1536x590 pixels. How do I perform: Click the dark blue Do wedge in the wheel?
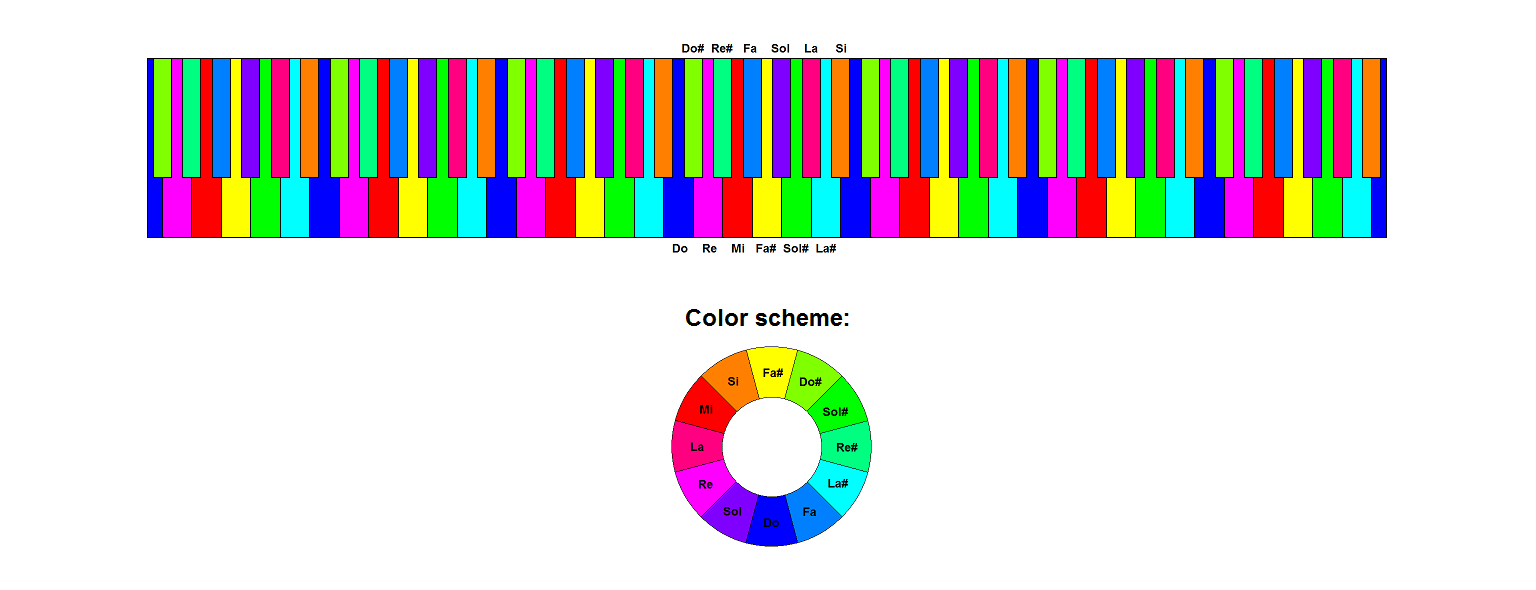772,522
